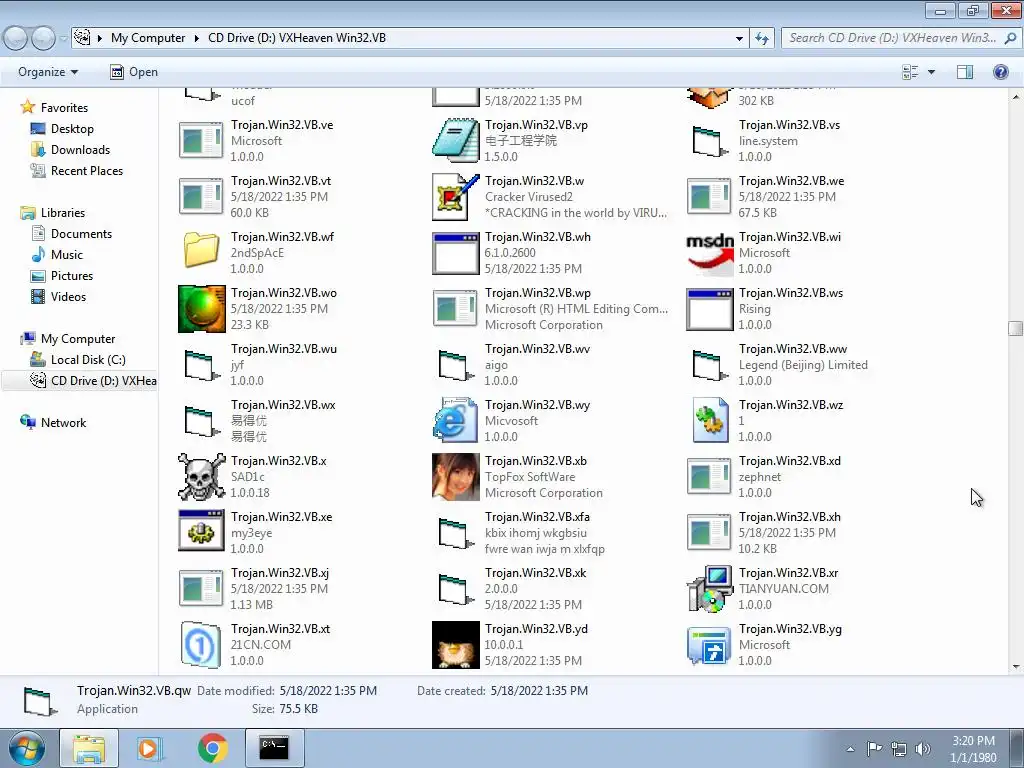
Task: Open Recent Places in Favorites
Action: 87,170
